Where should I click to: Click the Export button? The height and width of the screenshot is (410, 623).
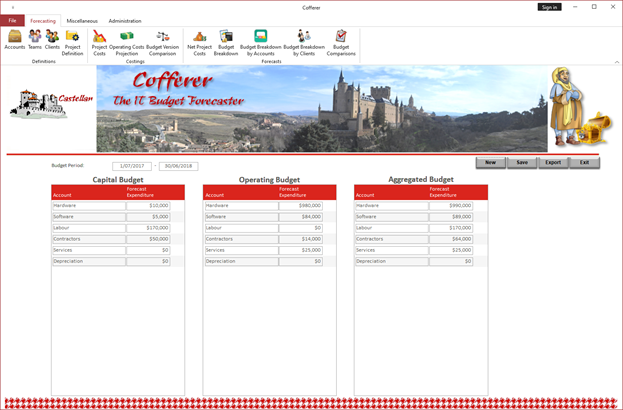[553, 162]
